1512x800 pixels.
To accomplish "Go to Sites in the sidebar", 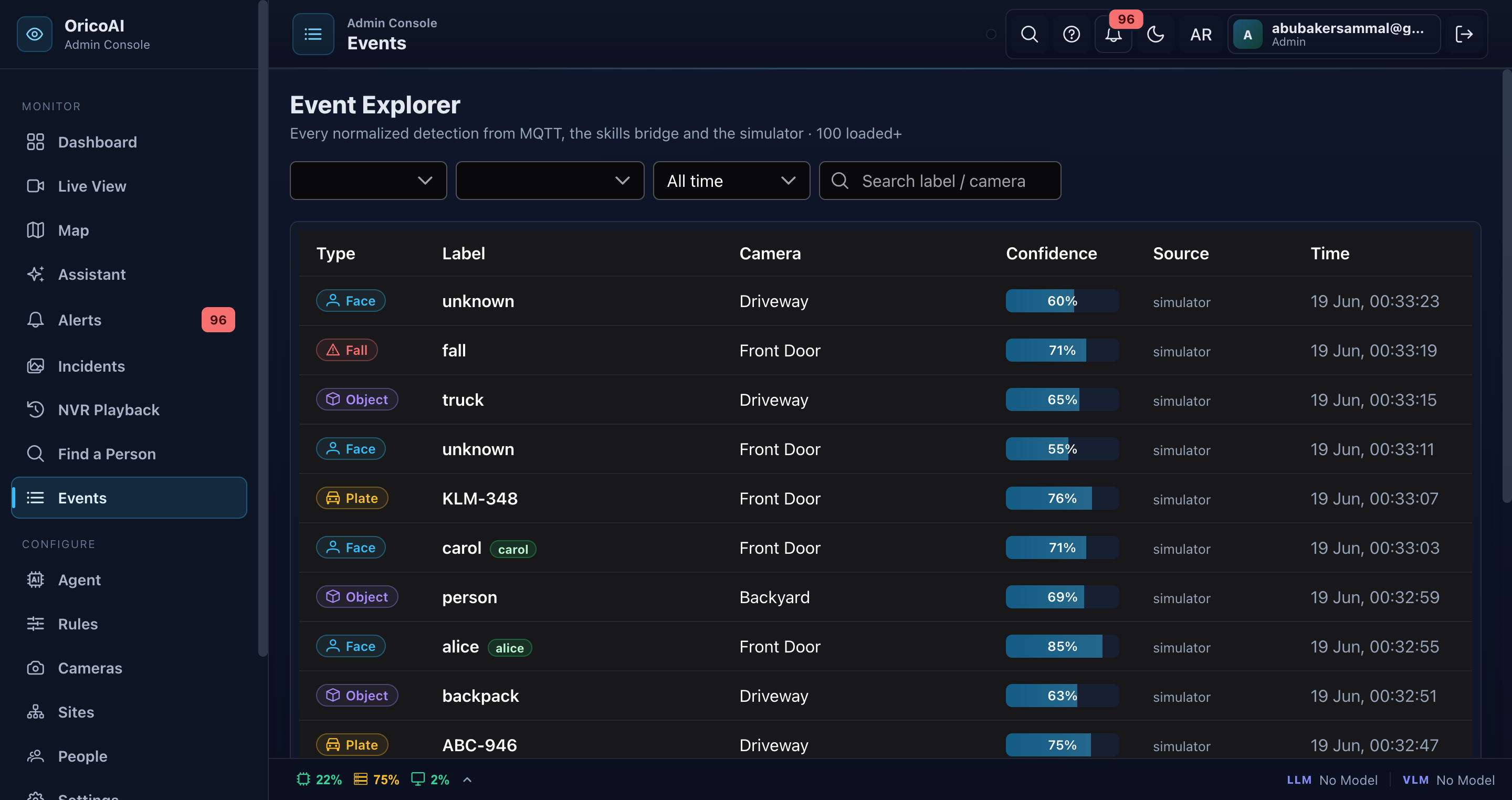I will [x=129, y=712].
